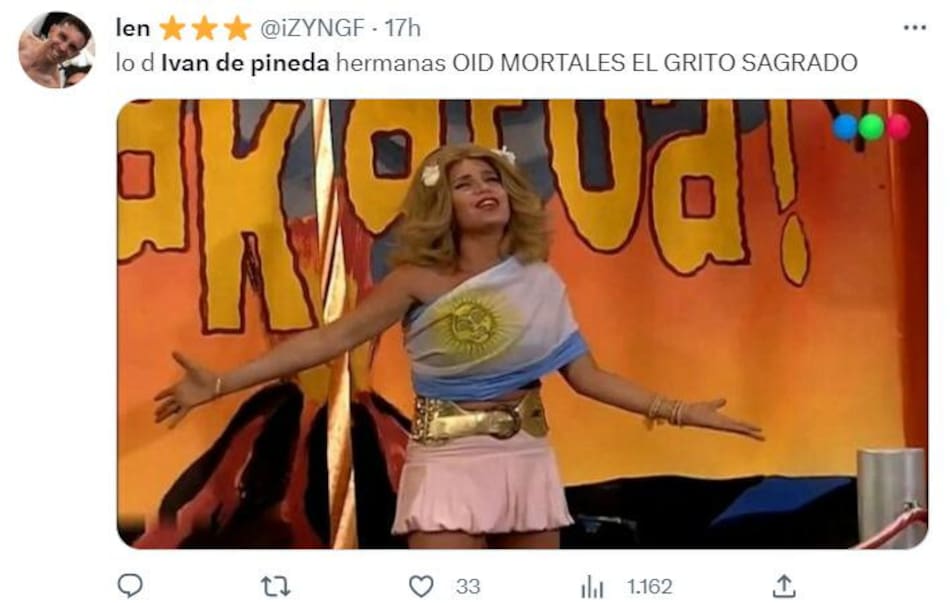Retweet this post using the arrows icon

[275, 586]
